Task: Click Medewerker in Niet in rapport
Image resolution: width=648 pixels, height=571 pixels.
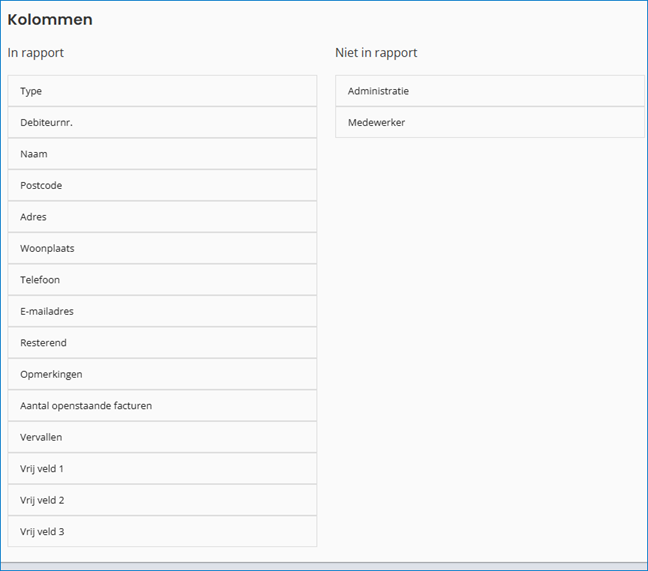Action: 489,123
